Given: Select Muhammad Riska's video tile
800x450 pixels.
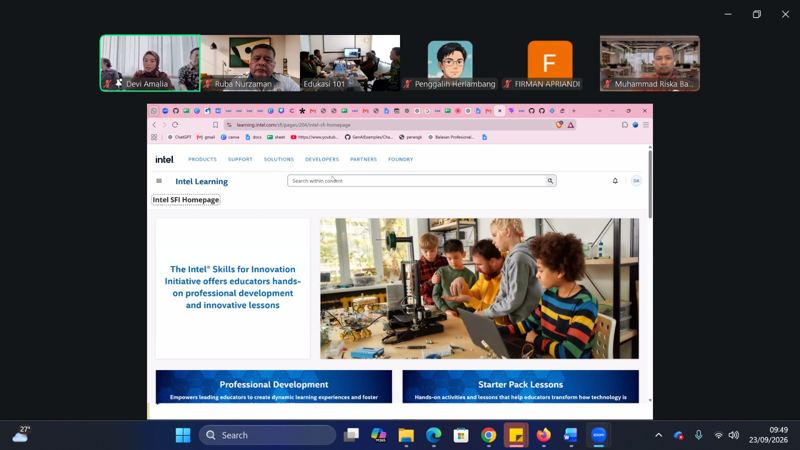Looking at the screenshot, I should click(650, 63).
